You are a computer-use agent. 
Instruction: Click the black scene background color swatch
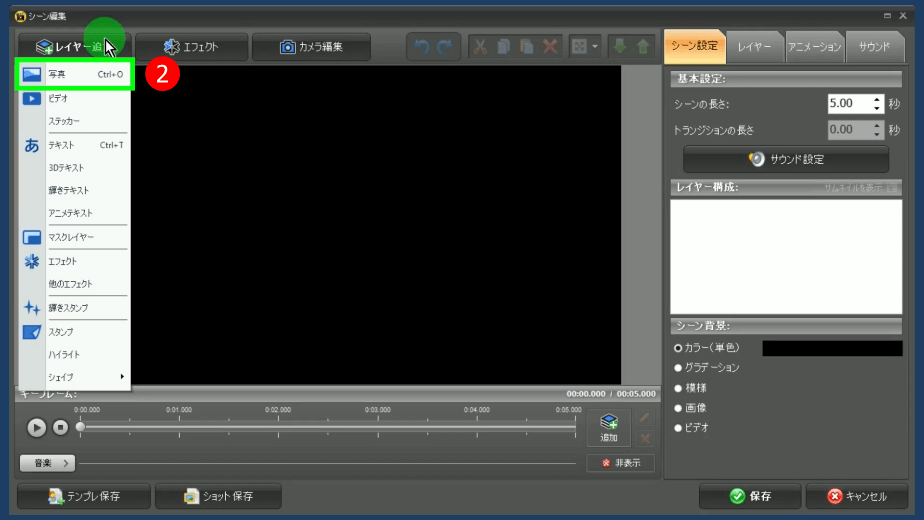(x=832, y=348)
